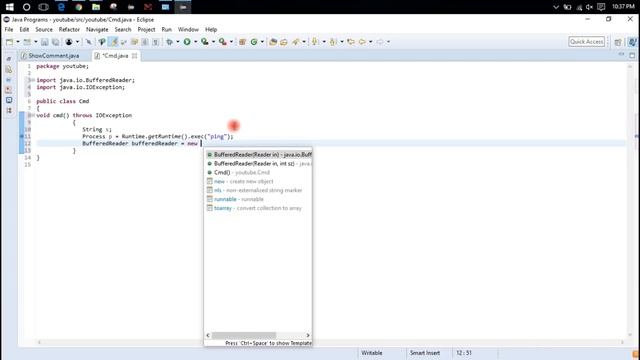
Task: Minimize the editor area icon
Action: click(621, 55)
